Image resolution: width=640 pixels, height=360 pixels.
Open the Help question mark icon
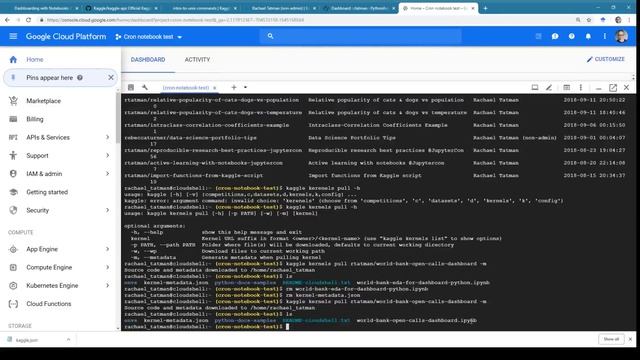pyautogui.click(x=571, y=36)
